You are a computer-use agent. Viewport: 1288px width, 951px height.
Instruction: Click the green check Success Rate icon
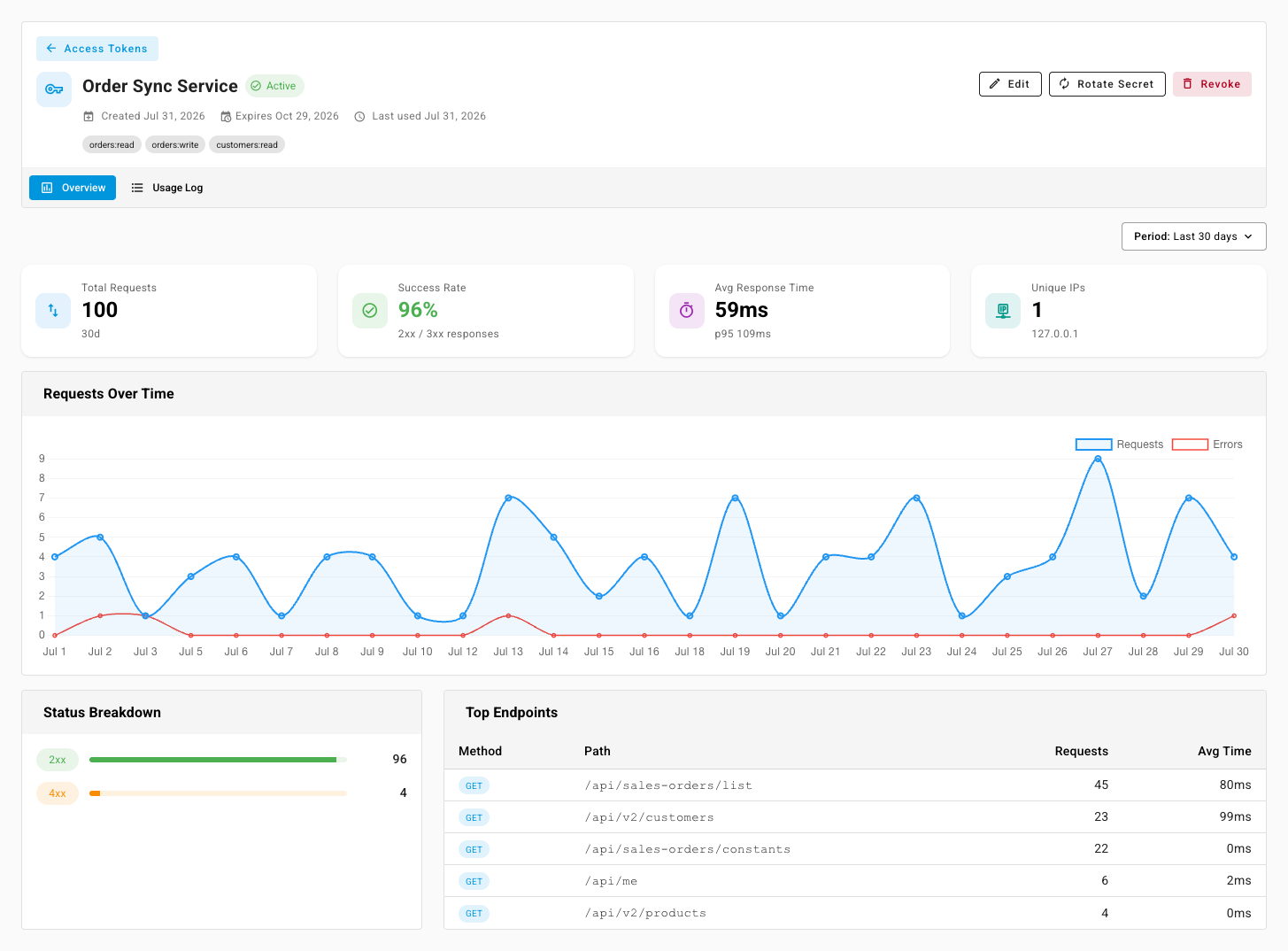[370, 311]
